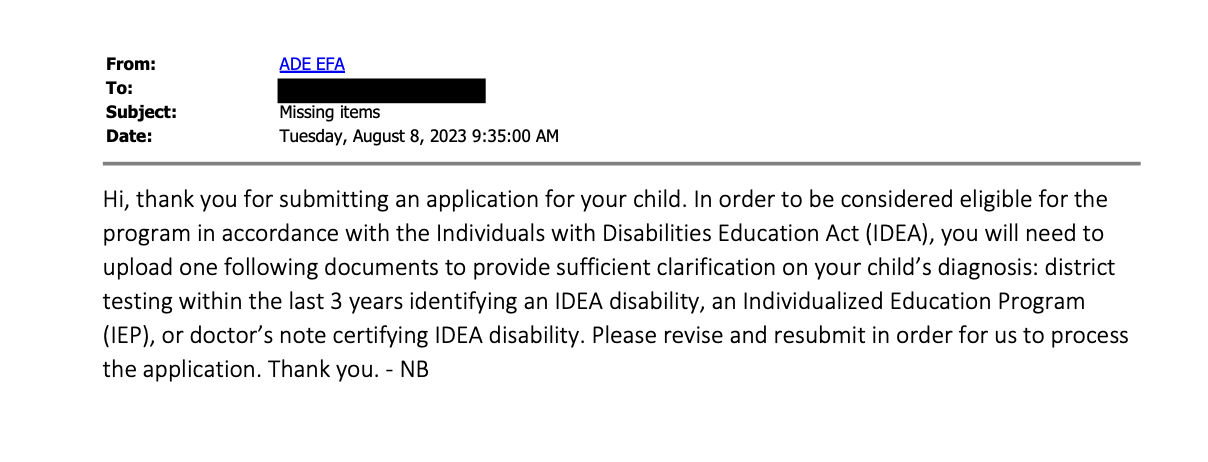Click the redacted recipient bar
This screenshot has height=462, width=1208.
coord(381,90)
